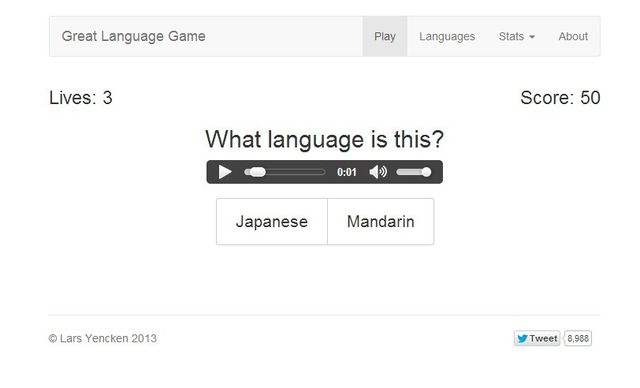Go to the Languages page
Viewport: 640px width, 388px height.
447,36
